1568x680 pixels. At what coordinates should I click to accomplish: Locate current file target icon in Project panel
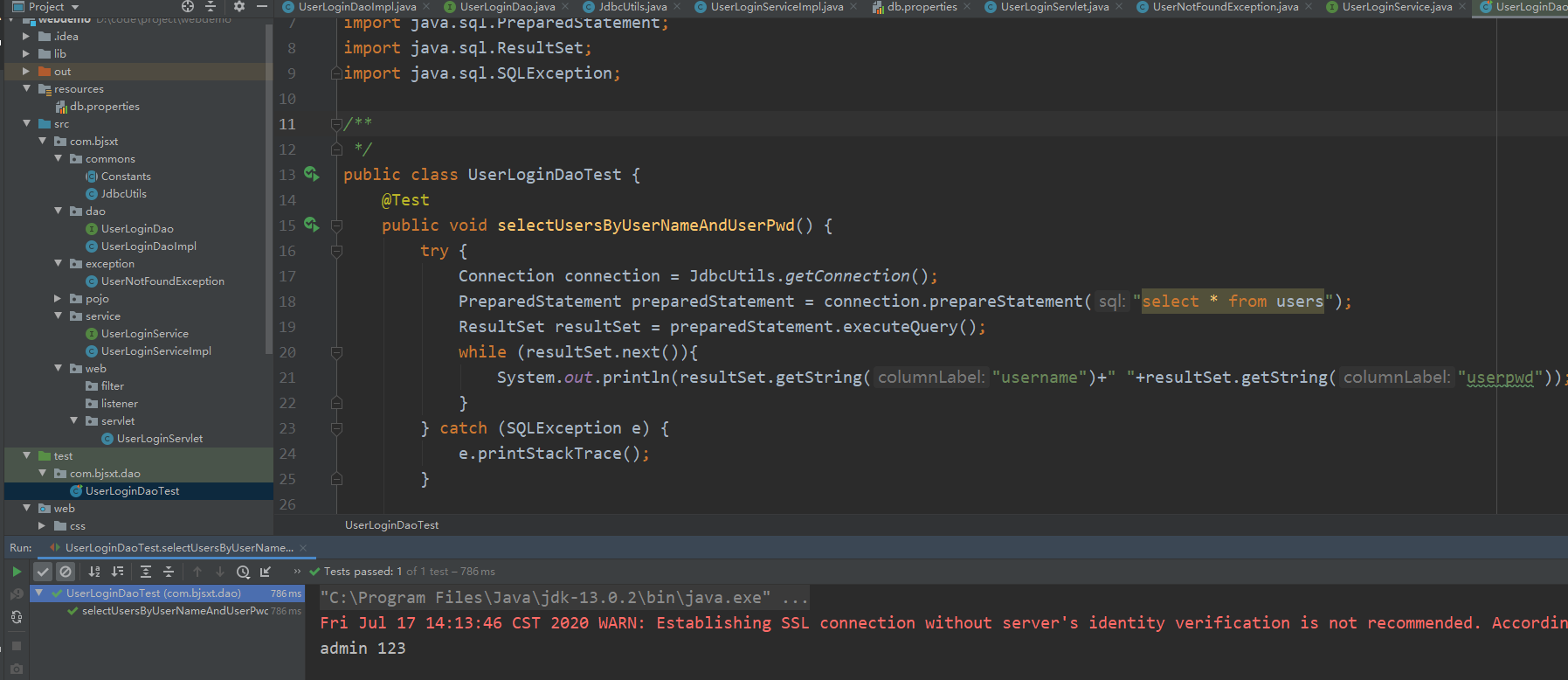pyautogui.click(x=187, y=6)
